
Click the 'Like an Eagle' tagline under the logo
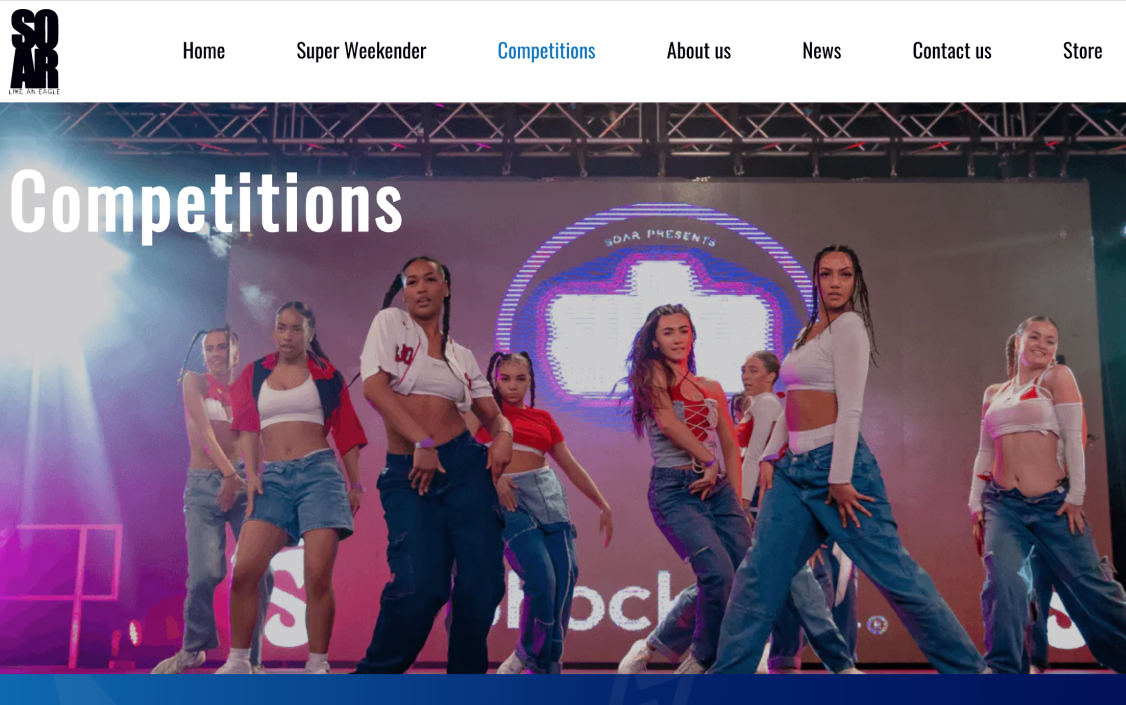pyautogui.click(x=34, y=91)
